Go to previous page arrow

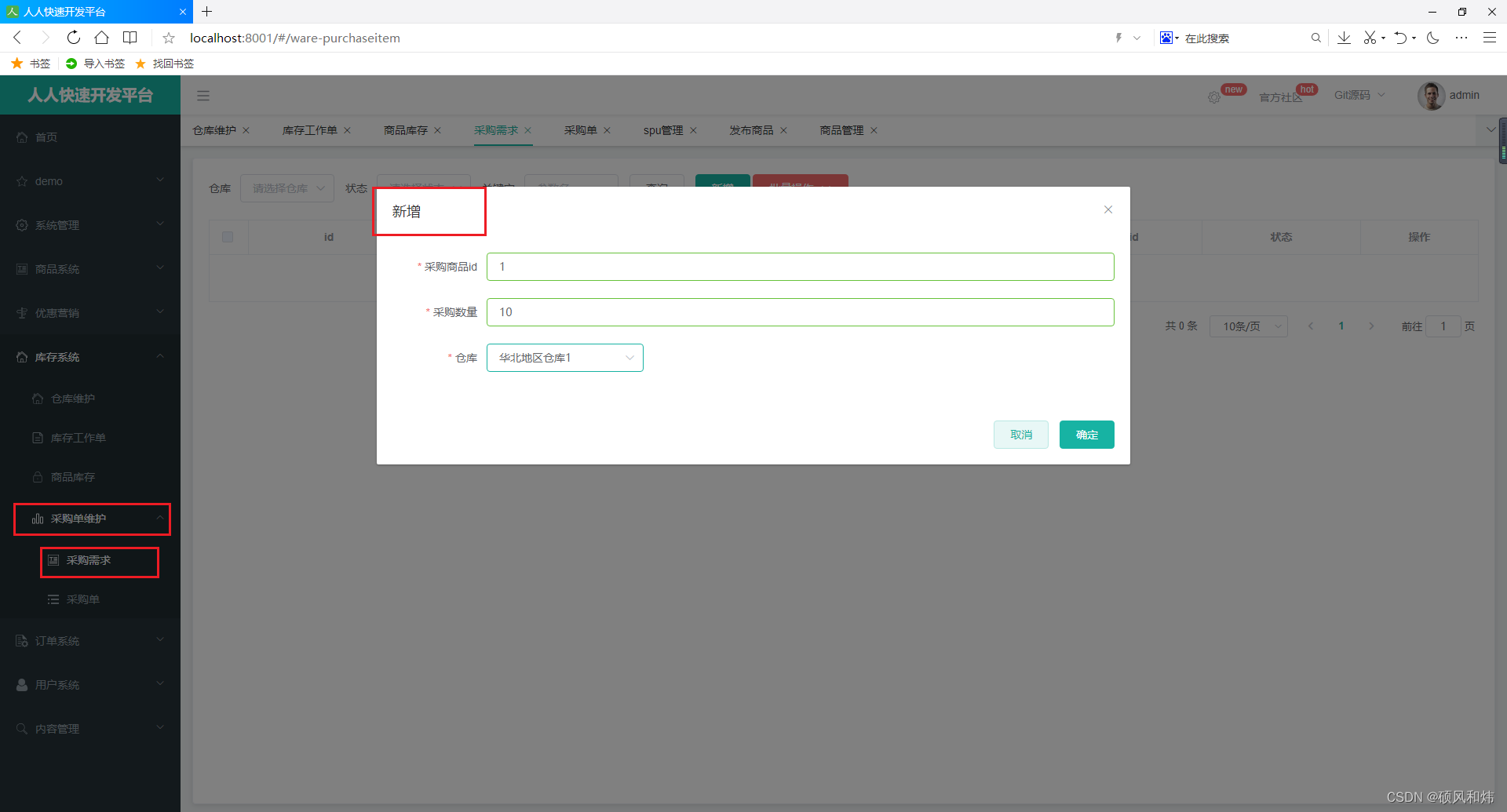click(x=1311, y=326)
